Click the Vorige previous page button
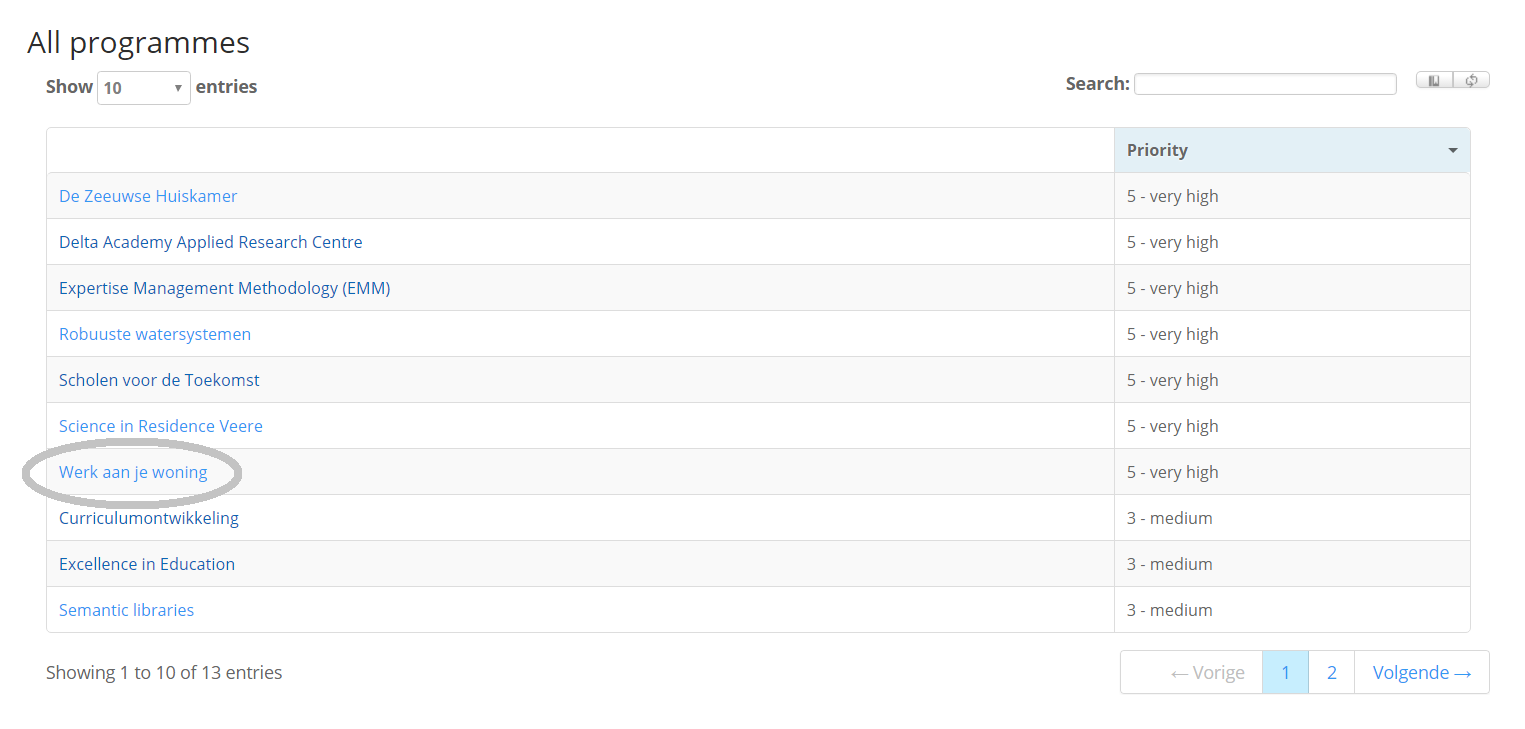This screenshot has width=1525, height=729. [1207, 673]
